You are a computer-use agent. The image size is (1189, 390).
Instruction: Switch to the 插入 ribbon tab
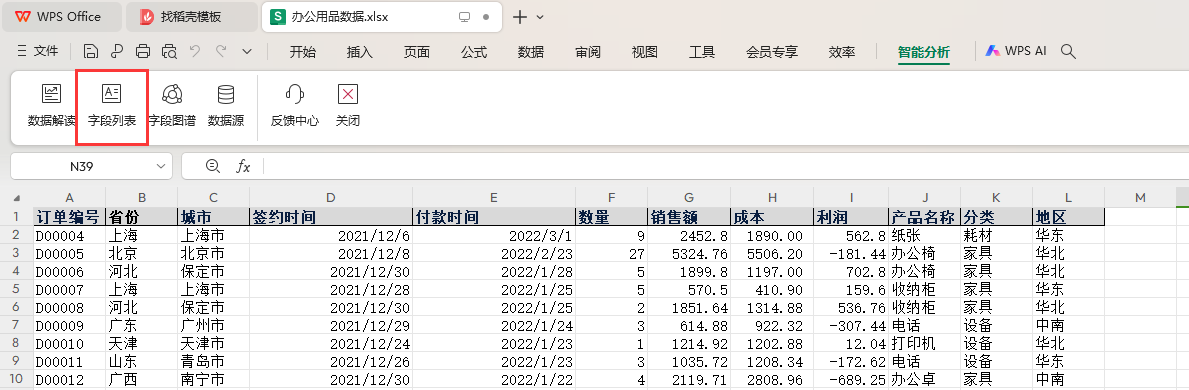click(359, 52)
